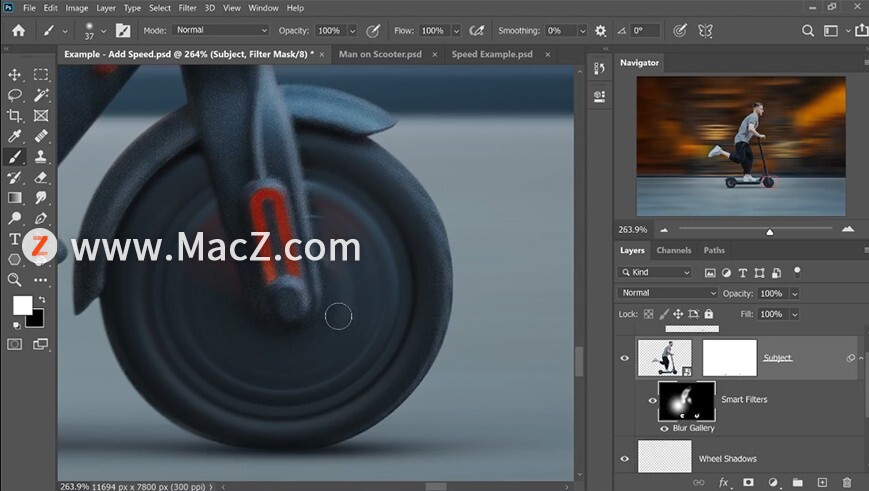The image size is (869, 491).
Task: Click the brush angle input field
Action: [645, 31]
